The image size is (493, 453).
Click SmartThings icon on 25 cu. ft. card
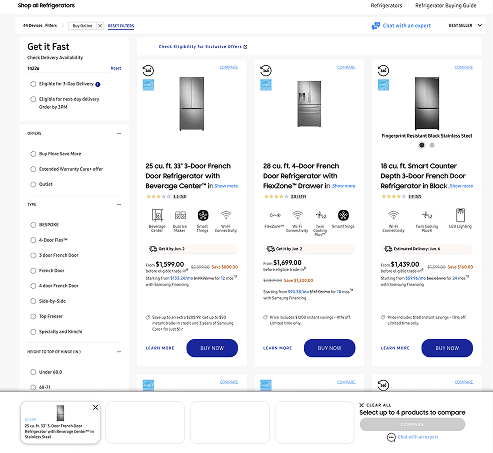[203, 215]
